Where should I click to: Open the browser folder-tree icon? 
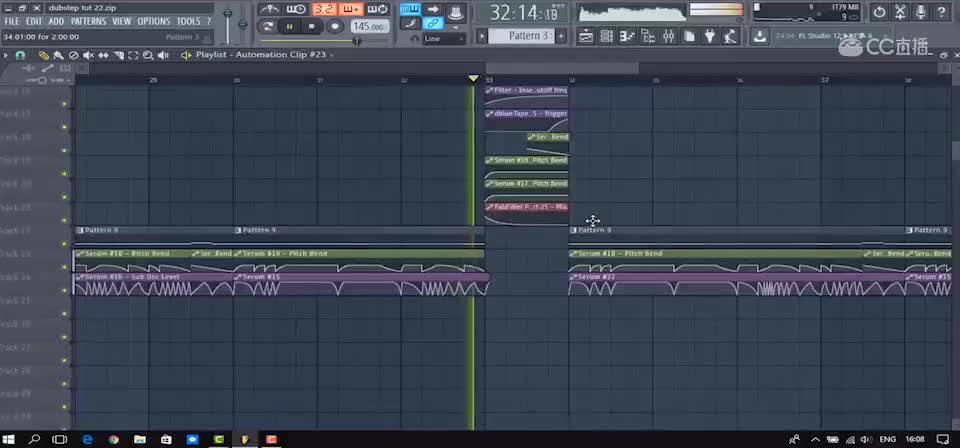648,36
